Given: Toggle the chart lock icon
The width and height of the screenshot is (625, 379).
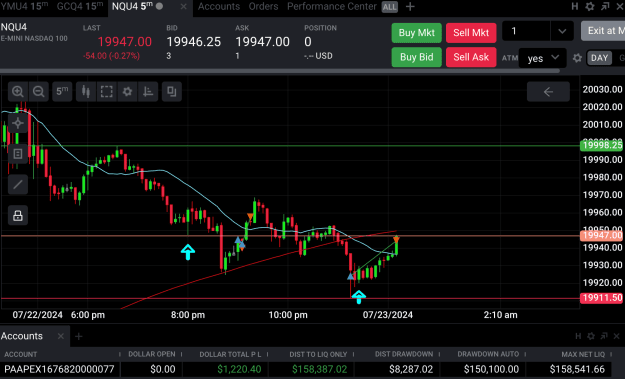Looking at the screenshot, I should [18, 216].
